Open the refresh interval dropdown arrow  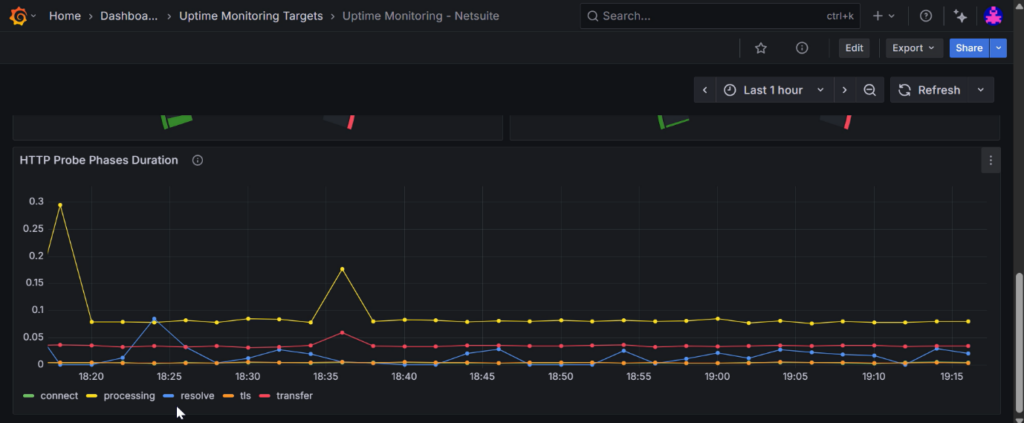[x=981, y=90]
